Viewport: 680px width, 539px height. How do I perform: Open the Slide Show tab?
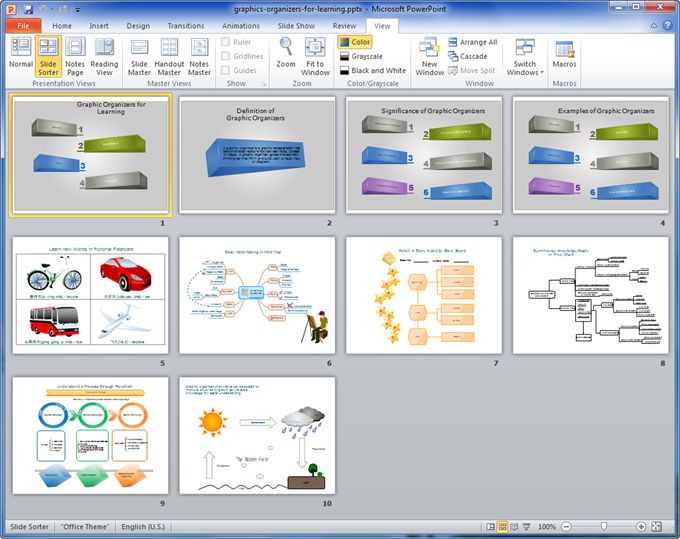pos(296,26)
